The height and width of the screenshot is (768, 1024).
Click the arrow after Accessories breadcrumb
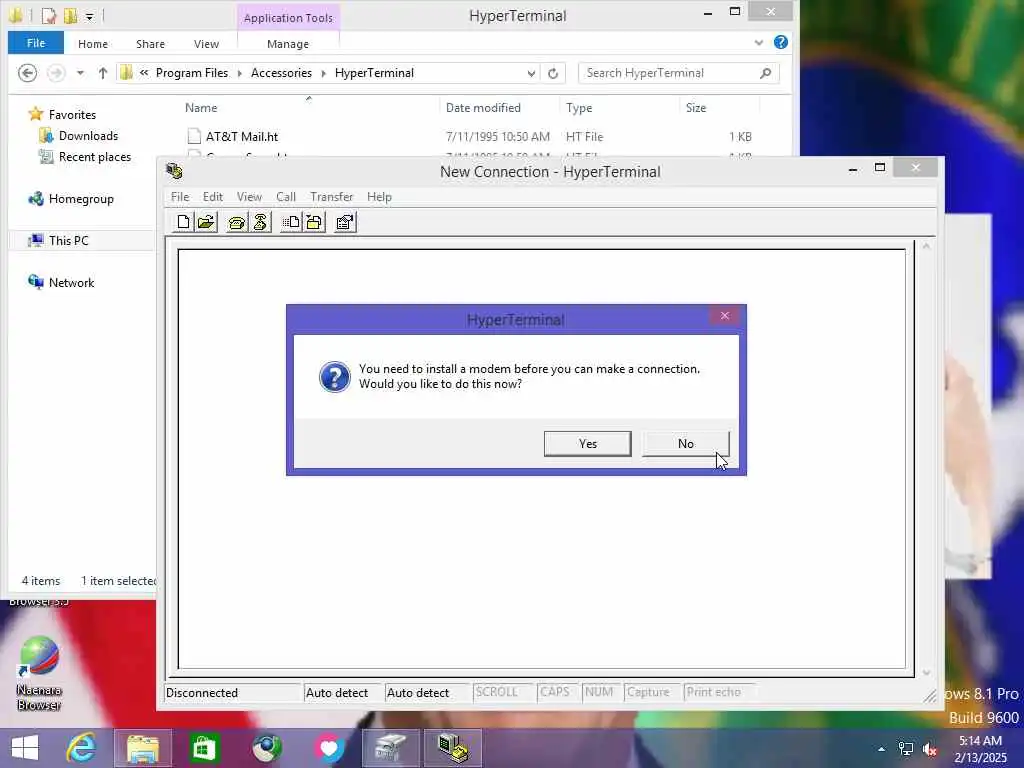tap(323, 73)
